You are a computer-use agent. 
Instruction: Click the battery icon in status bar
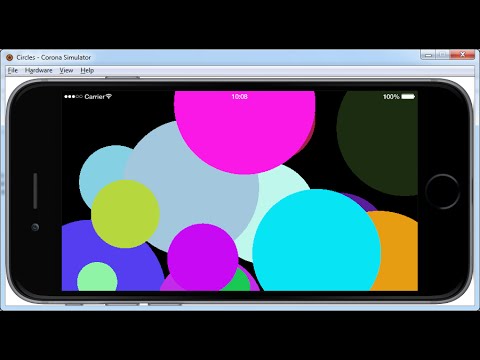tap(408, 97)
